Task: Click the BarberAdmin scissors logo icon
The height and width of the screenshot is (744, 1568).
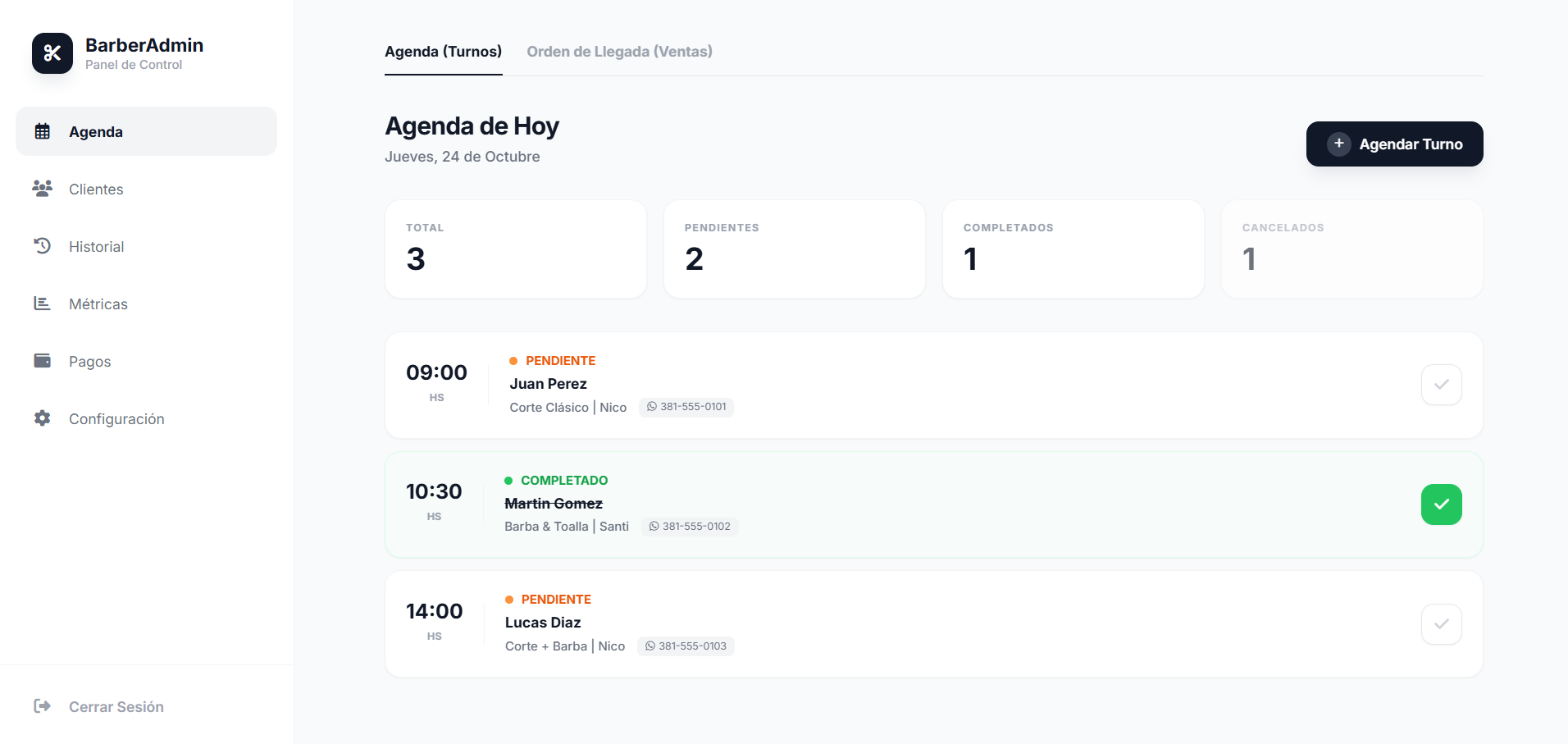Action: point(52,53)
